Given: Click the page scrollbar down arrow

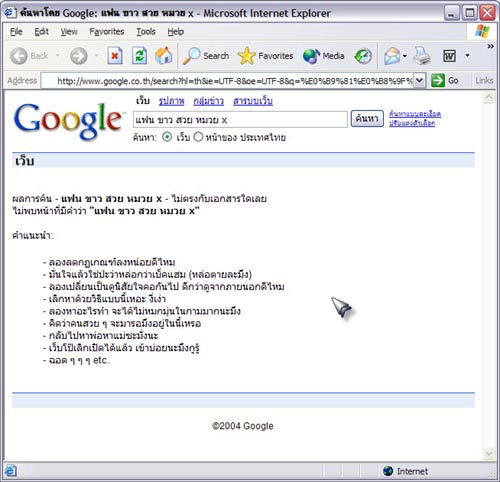Looking at the screenshot, I should click(x=489, y=454).
